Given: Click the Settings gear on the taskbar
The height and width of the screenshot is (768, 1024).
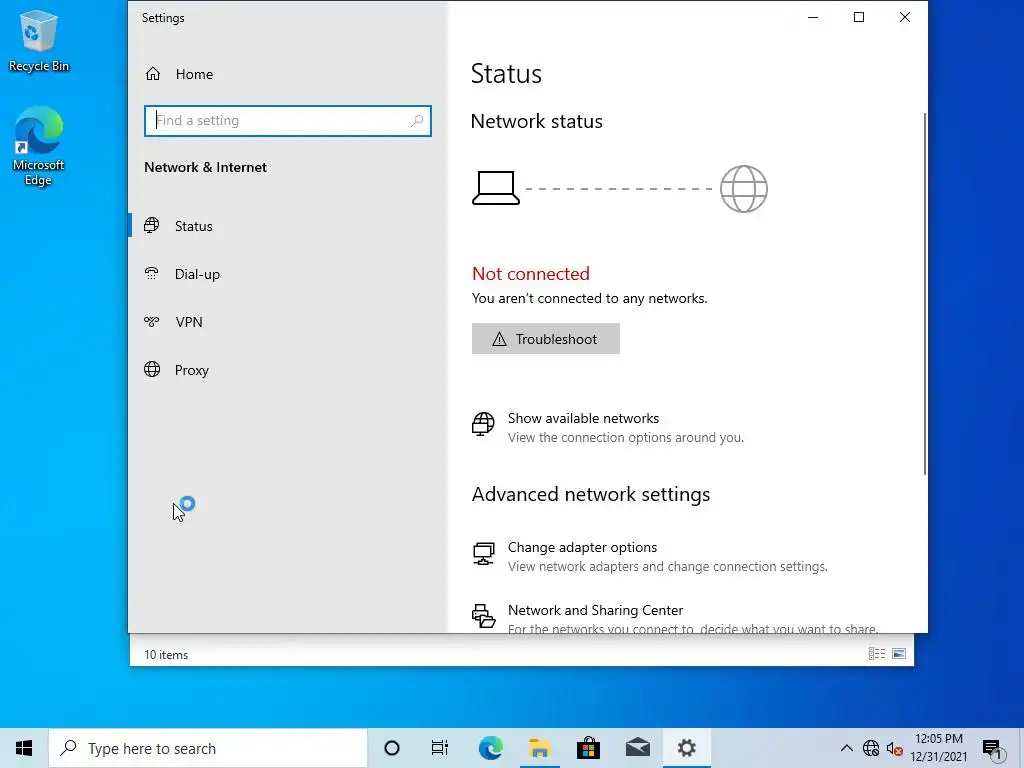Looking at the screenshot, I should (686, 748).
